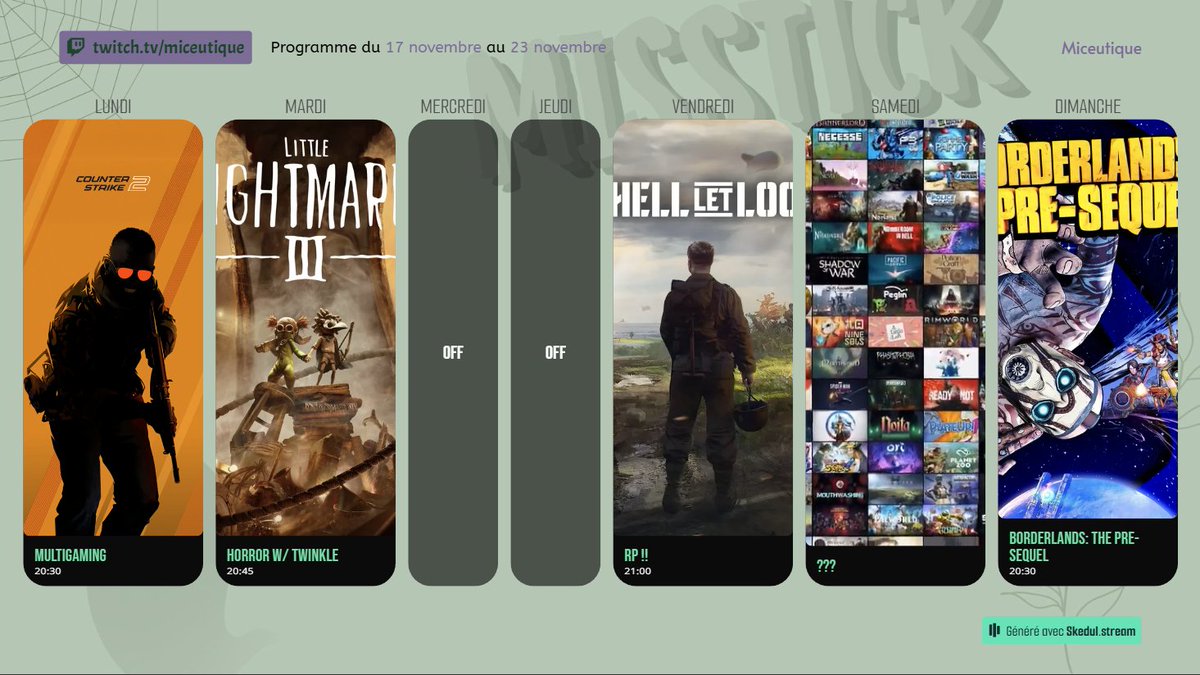Image resolution: width=1200 pixels, height=675 pixels.
Task: Click the ??? Saturday stream title
Action: click(826, 566)
